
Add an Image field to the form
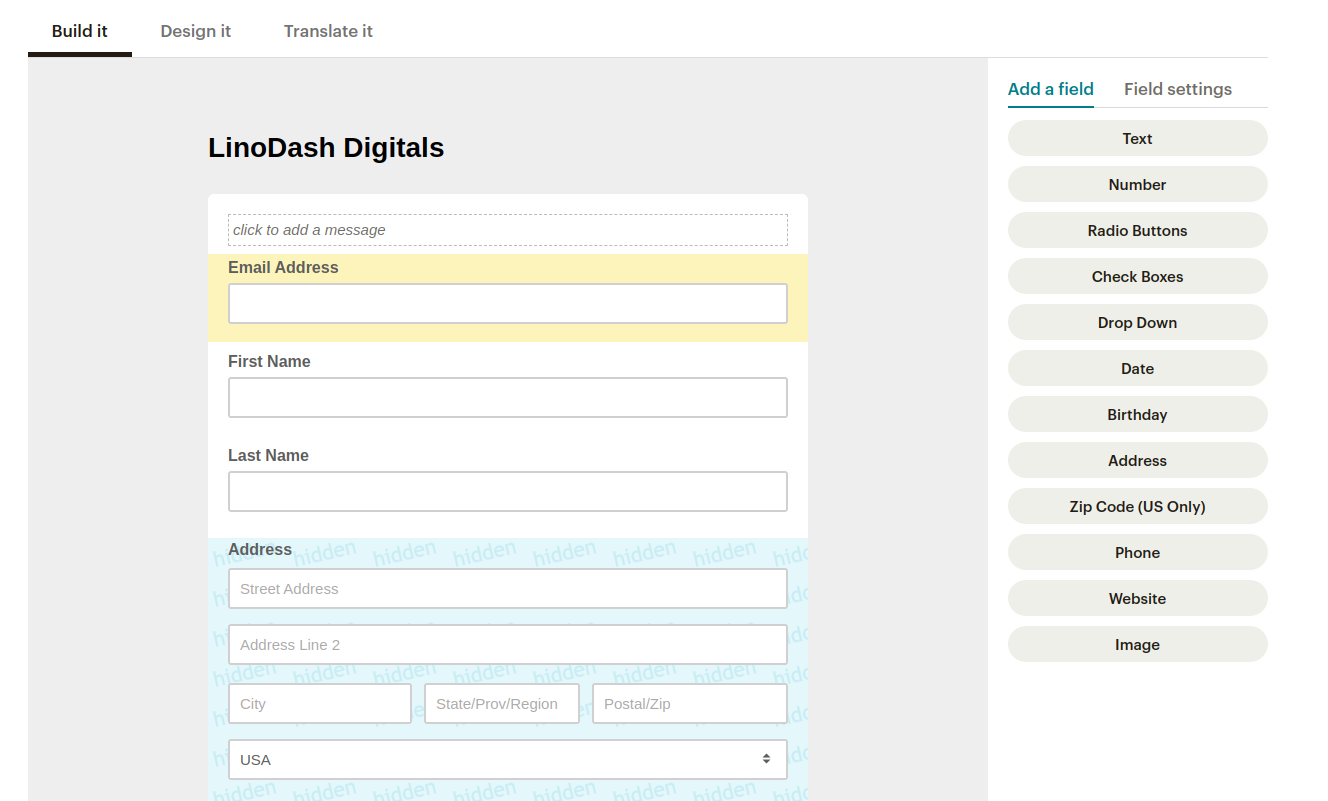1137,644
